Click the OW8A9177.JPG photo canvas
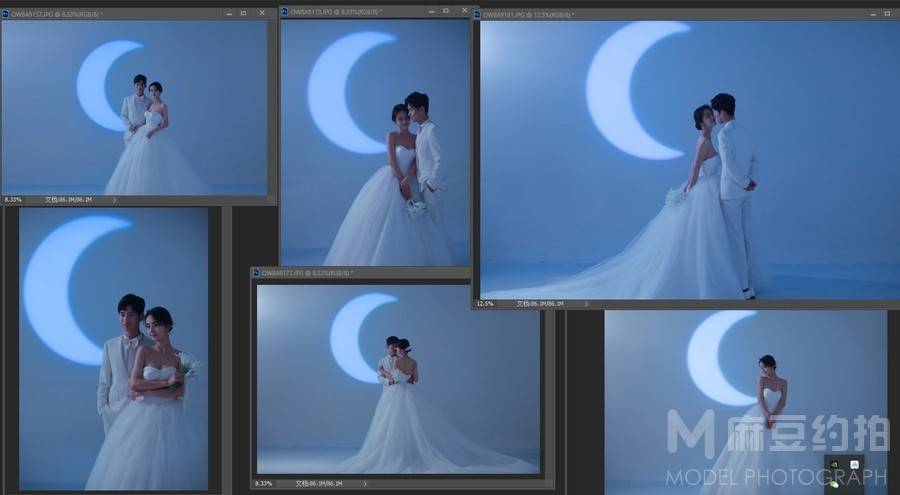Image resolution: width=900 pixels, height=495 pixels. pyautogui.click(x=398, y=380)
